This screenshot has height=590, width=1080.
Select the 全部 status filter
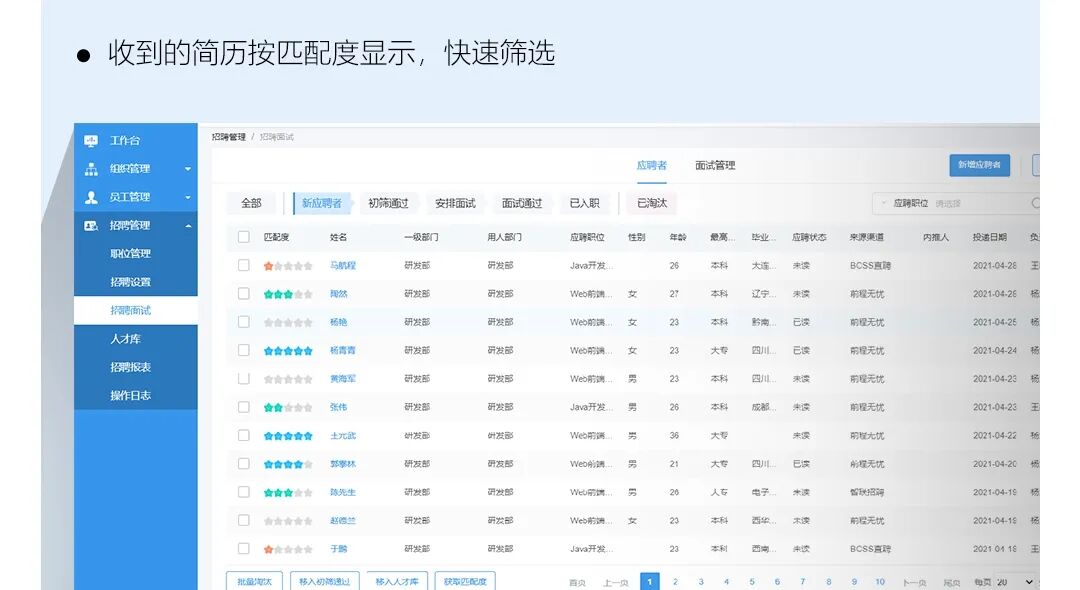tap(251, 203)
